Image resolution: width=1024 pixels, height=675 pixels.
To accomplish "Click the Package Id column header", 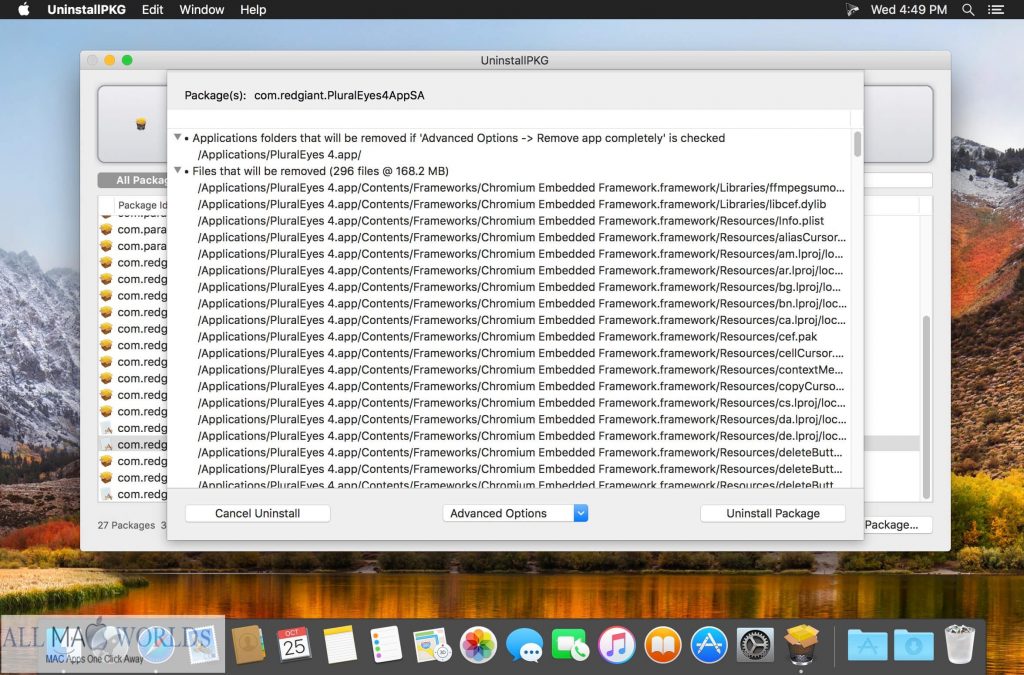I will click(x=142, y=205).
